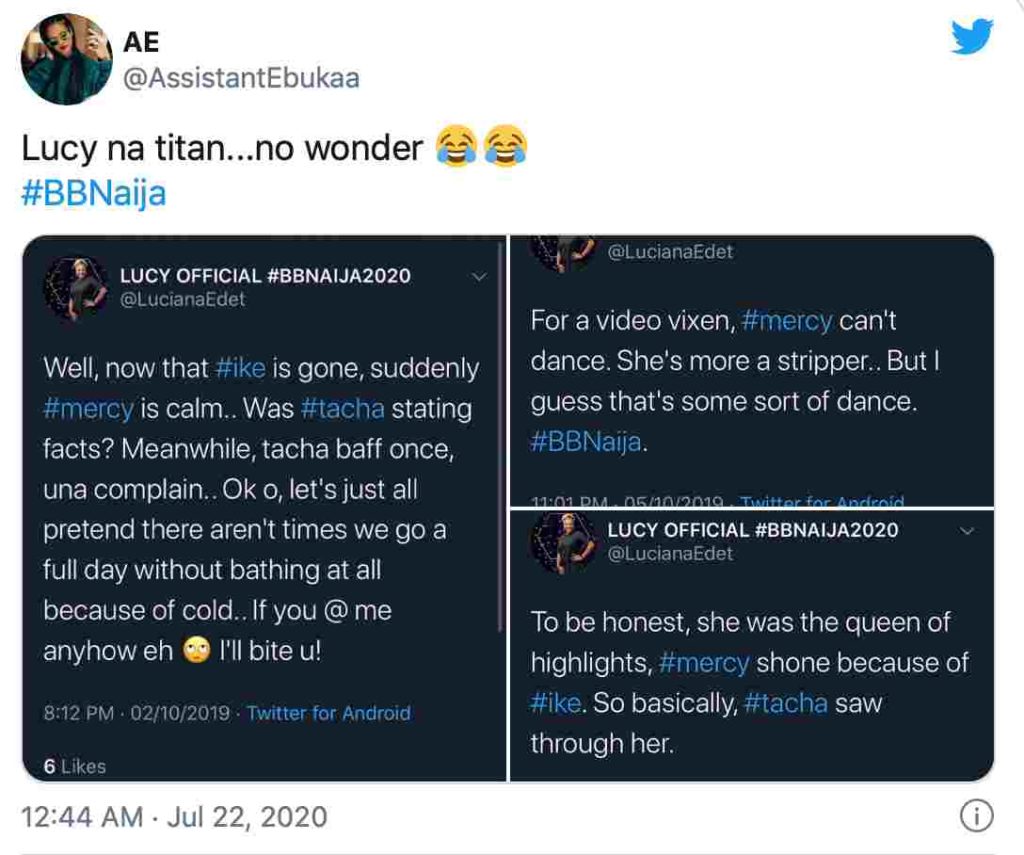
Task: Visit the @AssistantEbukaa handle
Action: (240, 79)
